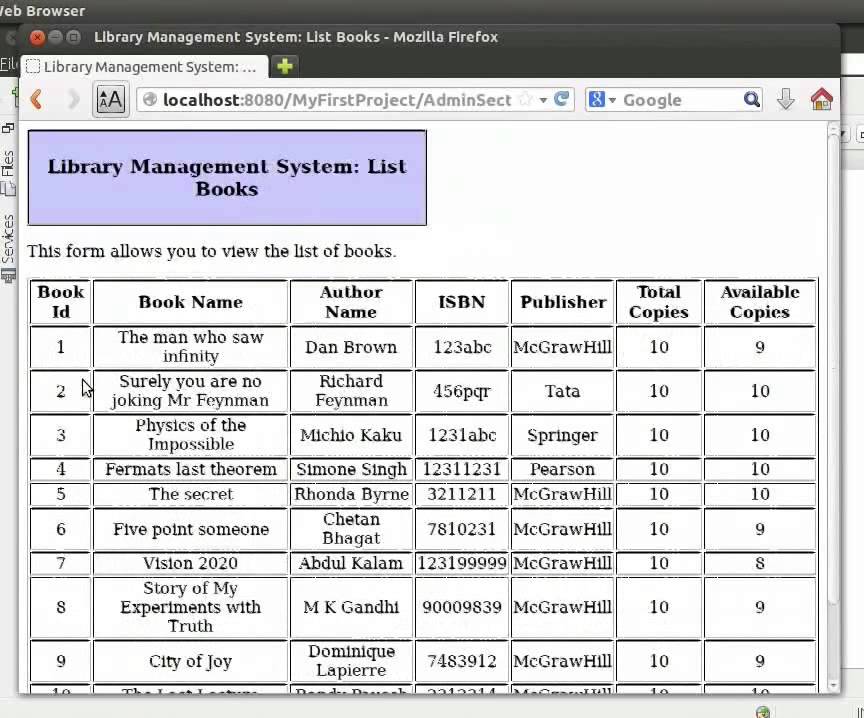Click the 'Tata' publisher cell
The width and height of the screenshot is (864, 718).
[563, 391]
